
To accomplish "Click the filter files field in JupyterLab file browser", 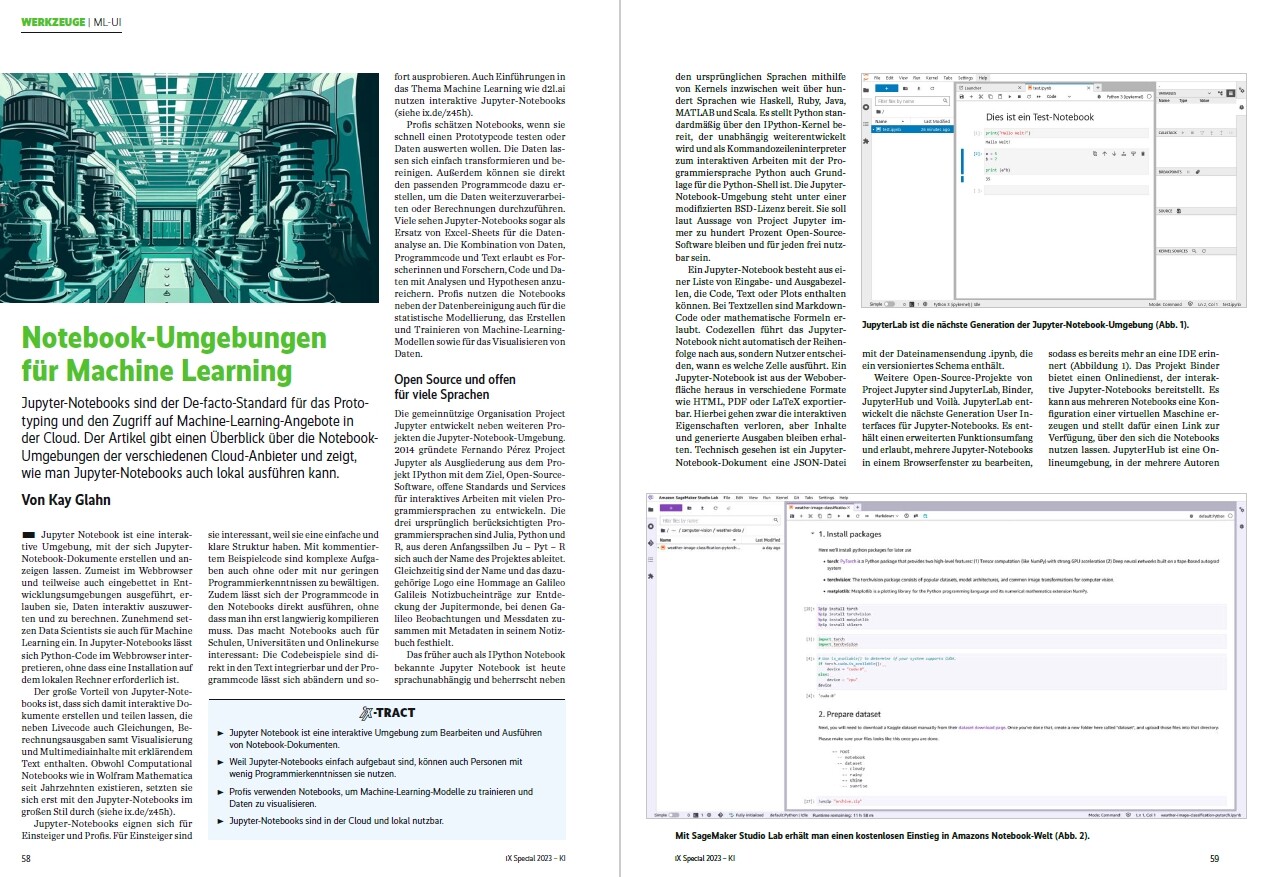I will pos(914,101).
